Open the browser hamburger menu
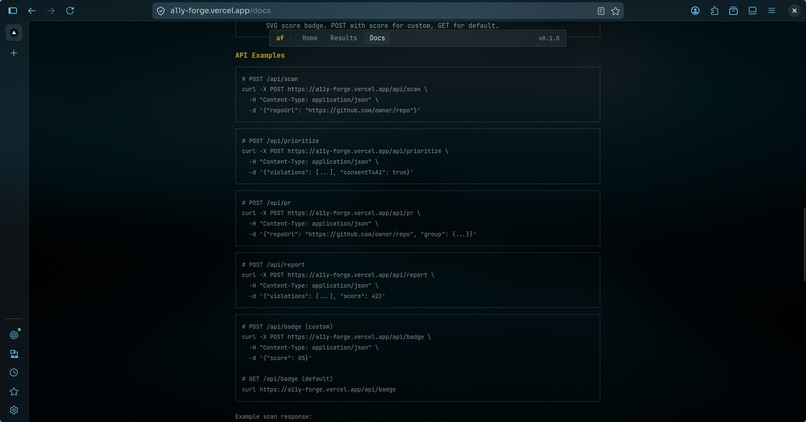 click(x=772, y=10)
